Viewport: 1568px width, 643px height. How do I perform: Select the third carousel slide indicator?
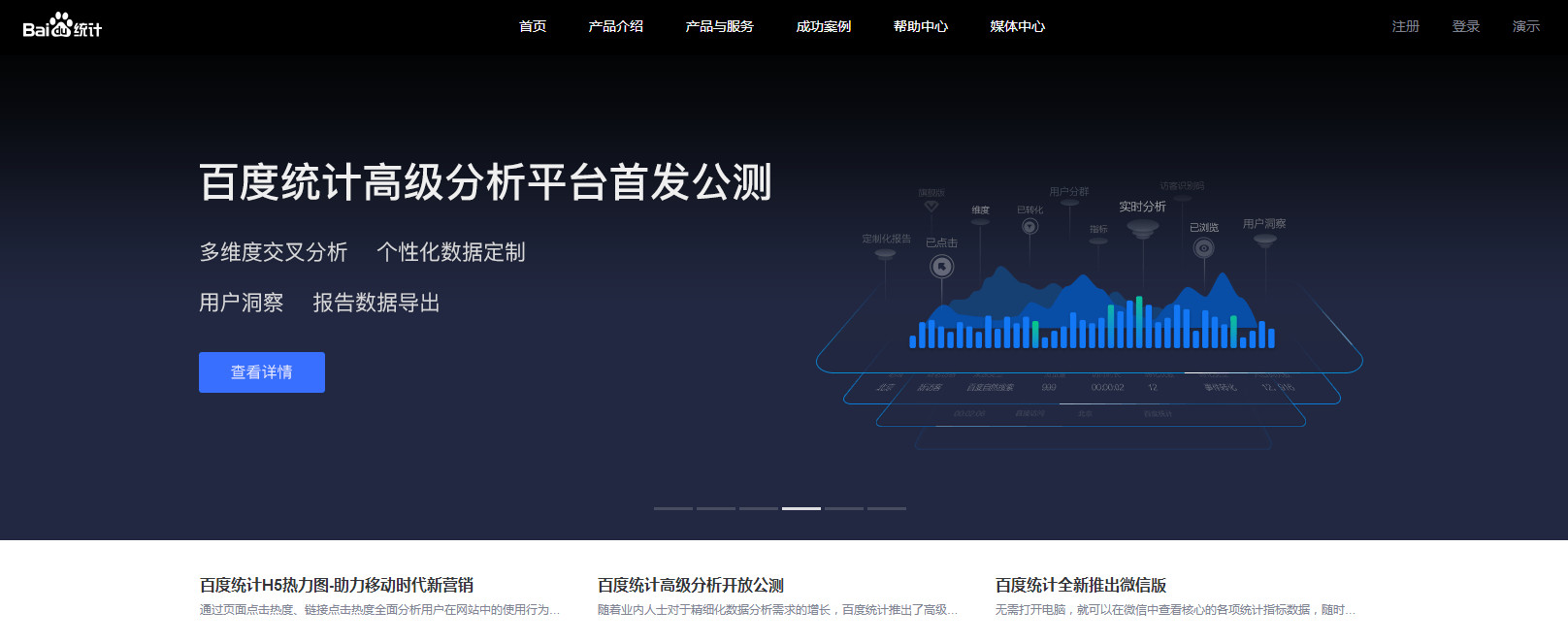click(759, 508)
